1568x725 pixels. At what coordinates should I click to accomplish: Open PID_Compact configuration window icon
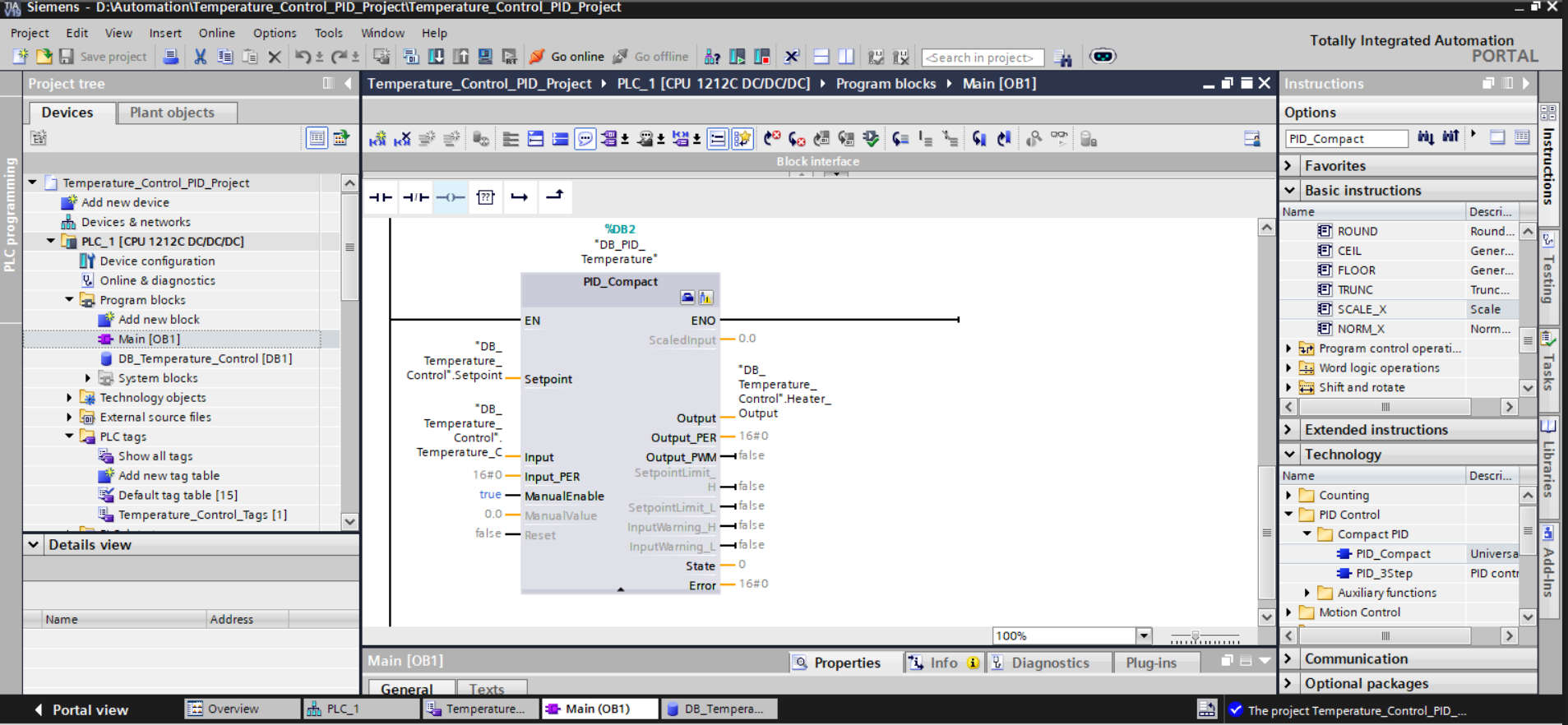pyautogui.click(x=688, y=298)
